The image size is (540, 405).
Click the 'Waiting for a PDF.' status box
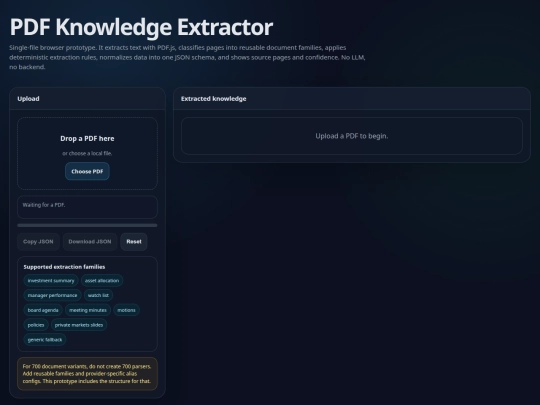(87, 207)
